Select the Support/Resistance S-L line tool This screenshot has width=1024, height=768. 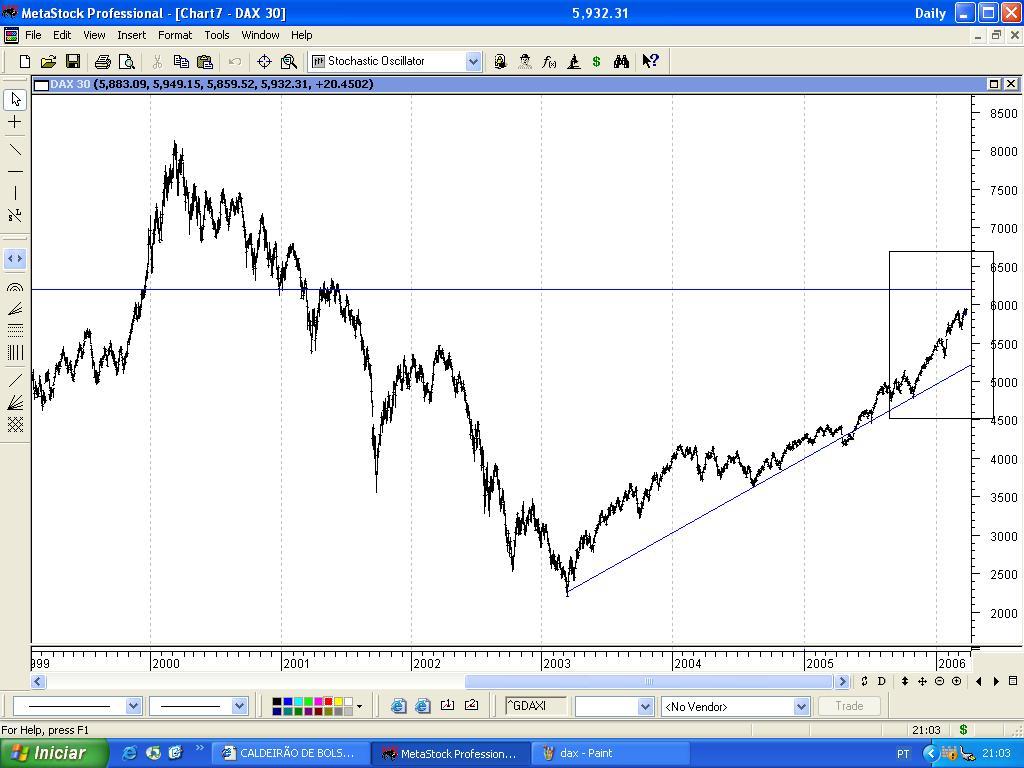coord(15,215)
